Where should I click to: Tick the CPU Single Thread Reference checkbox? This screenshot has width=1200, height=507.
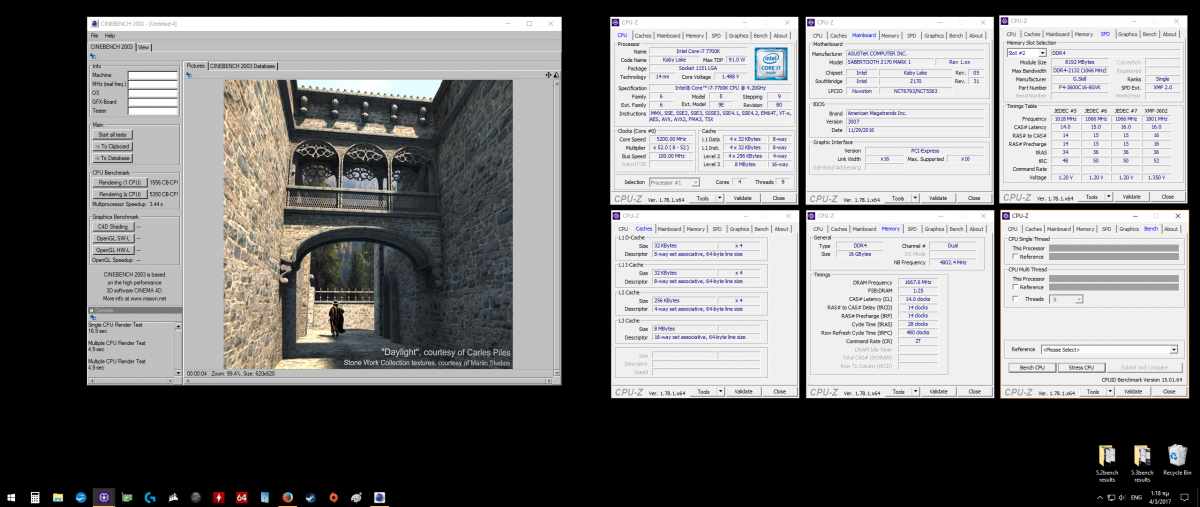tap(1015, 257)
